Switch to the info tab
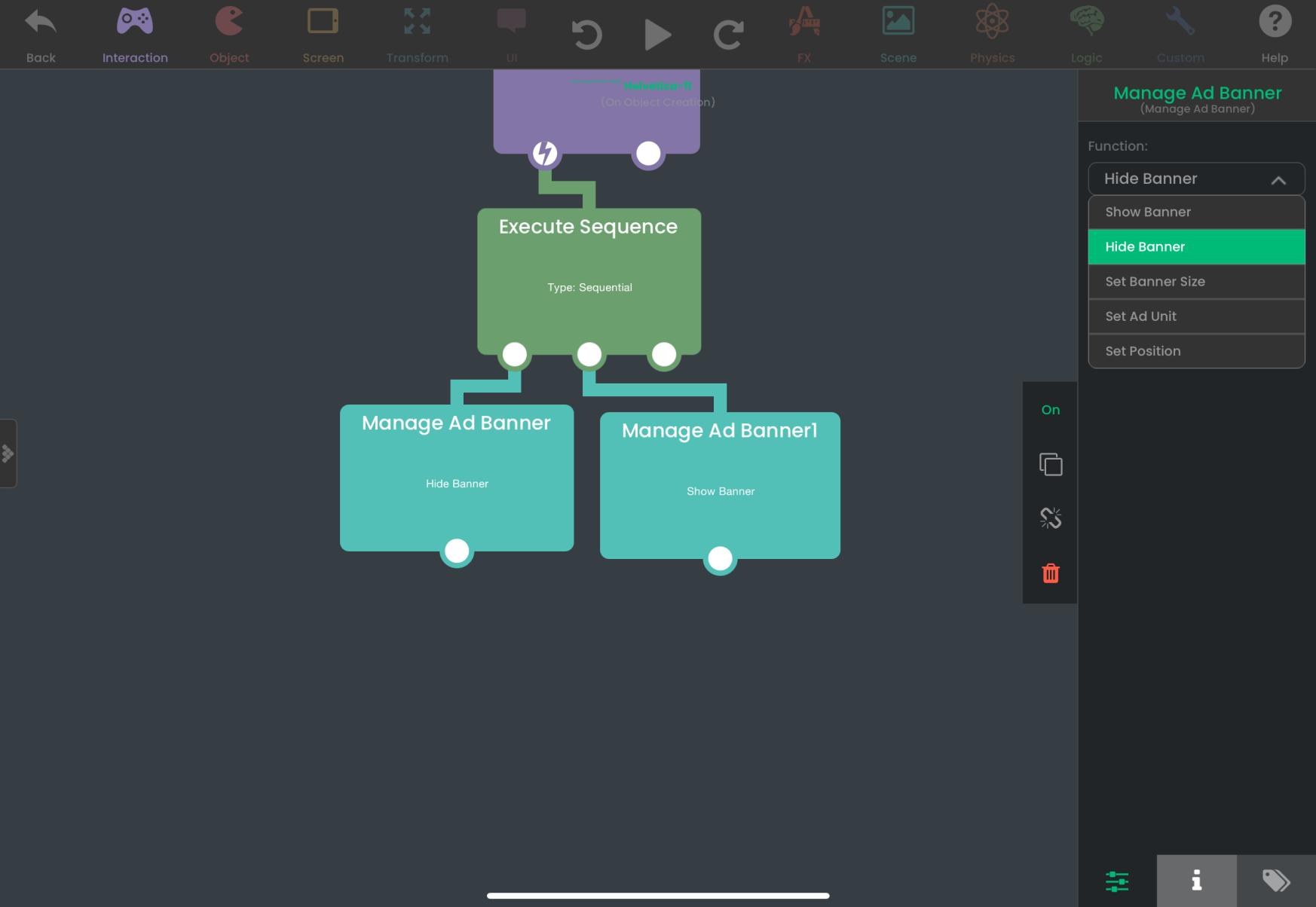Viewport: 1316px width, 907px height. pos(1196,881)
